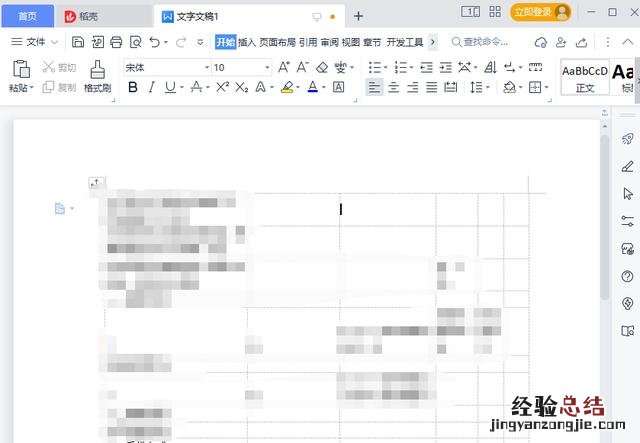Redo the last undone action
Viewport: 640px width, 443px height.
181,42
